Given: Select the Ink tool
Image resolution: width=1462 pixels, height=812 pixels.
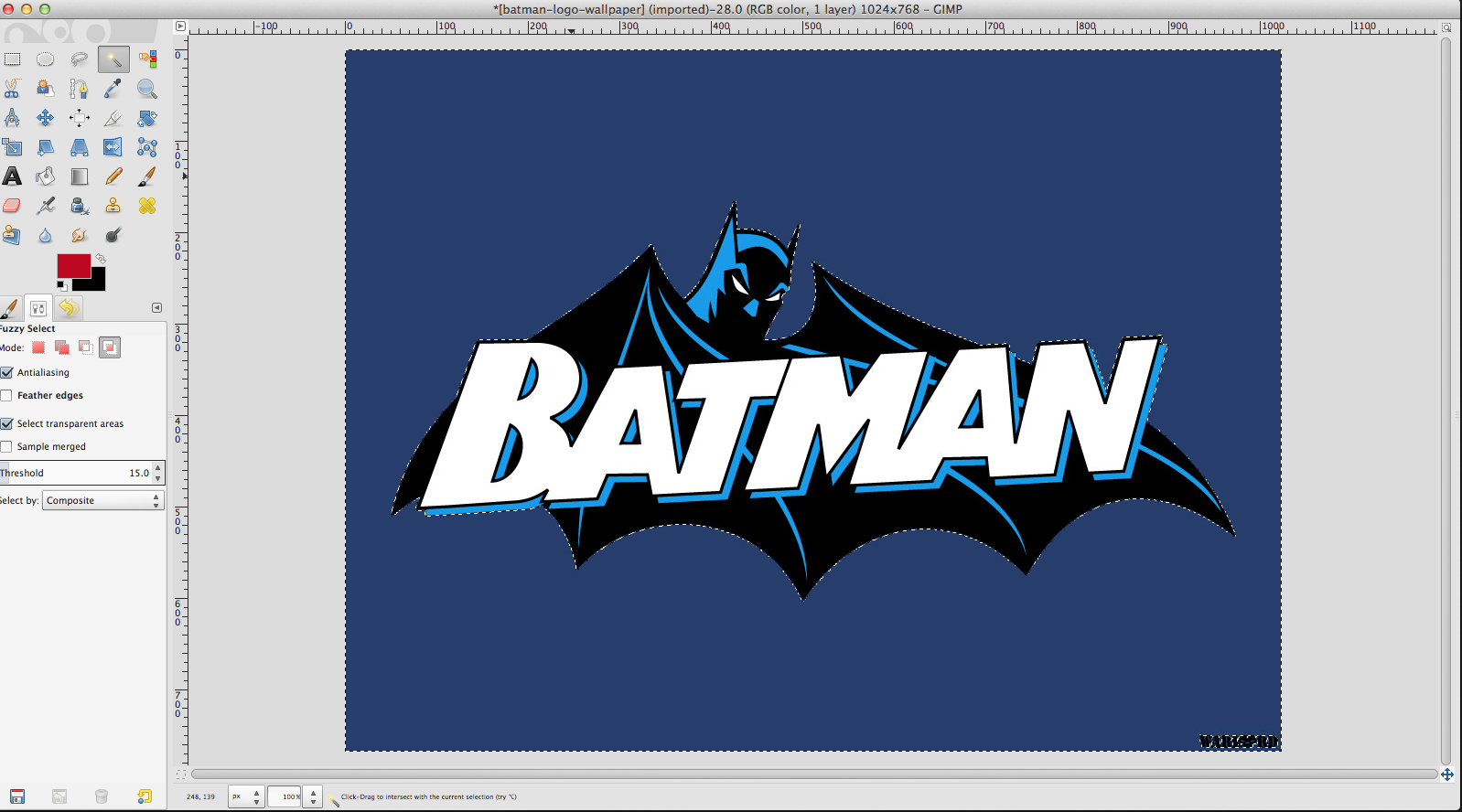Looking at the screenshot, I should (x=80, y=206).
